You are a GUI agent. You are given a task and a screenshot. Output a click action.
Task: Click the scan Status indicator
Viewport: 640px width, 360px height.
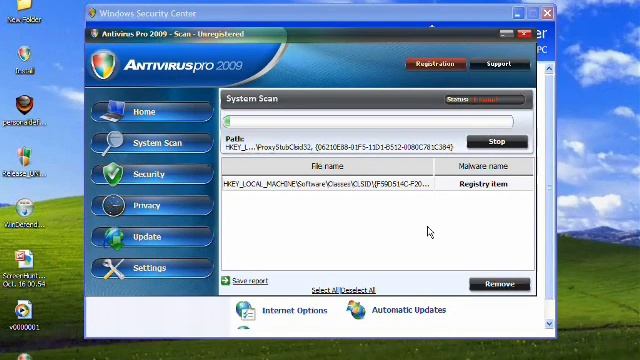click(484, 100)
